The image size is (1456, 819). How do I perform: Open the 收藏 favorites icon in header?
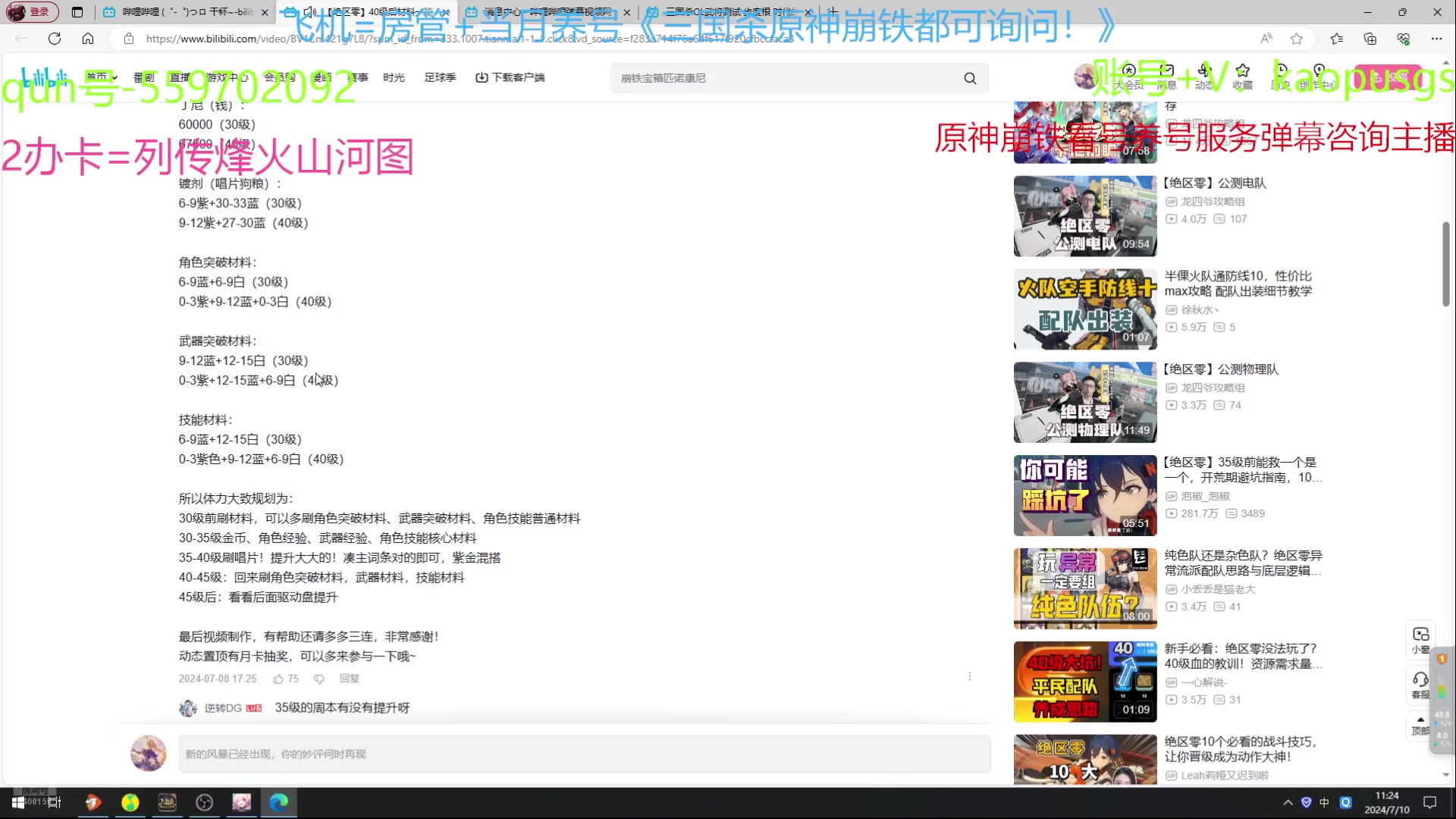click(x=1242, y=77)
